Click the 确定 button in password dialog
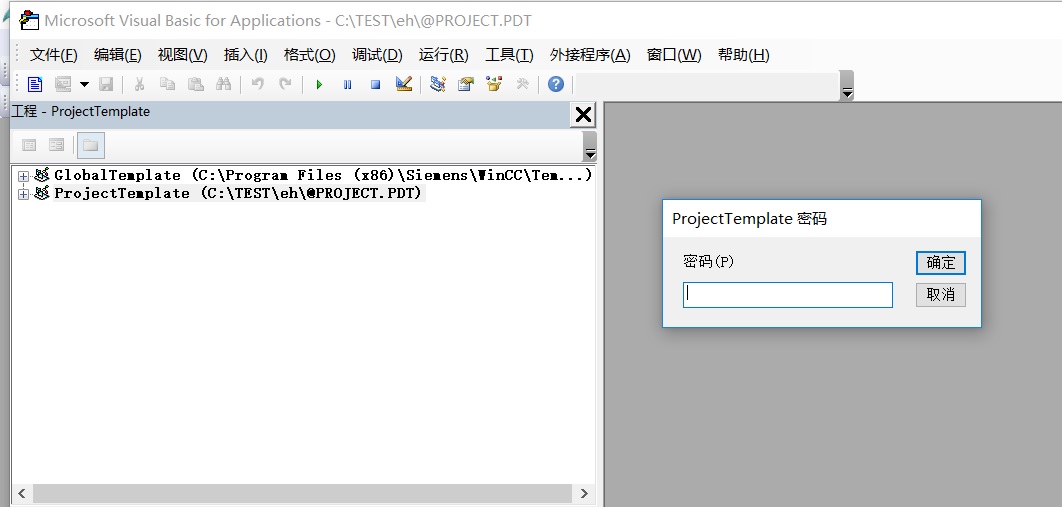The image size is (1062, 507). coord(940,263)
